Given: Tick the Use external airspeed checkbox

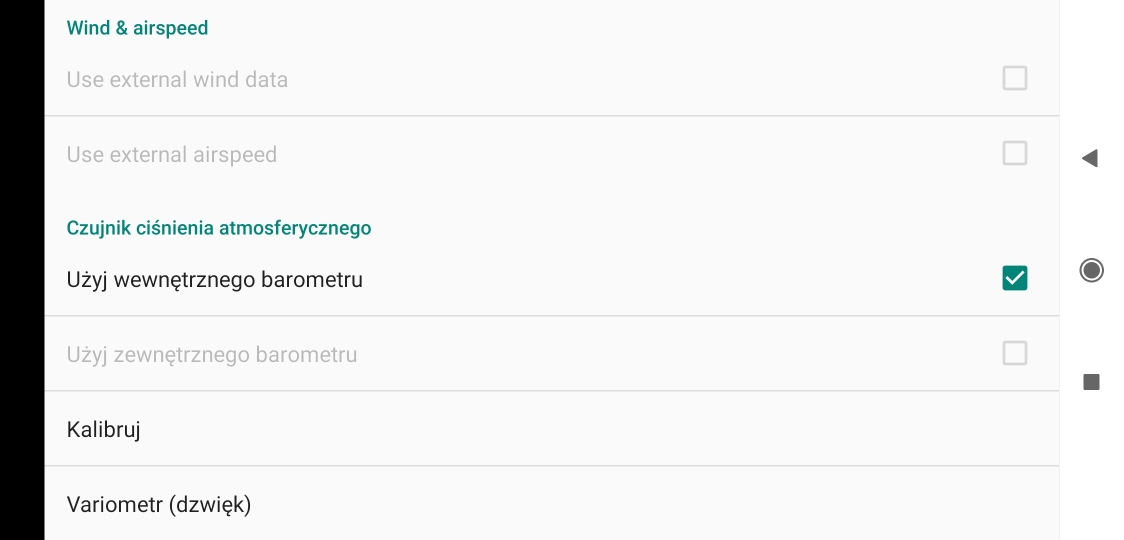Looking at the screenshot, I should (1014, 153).
